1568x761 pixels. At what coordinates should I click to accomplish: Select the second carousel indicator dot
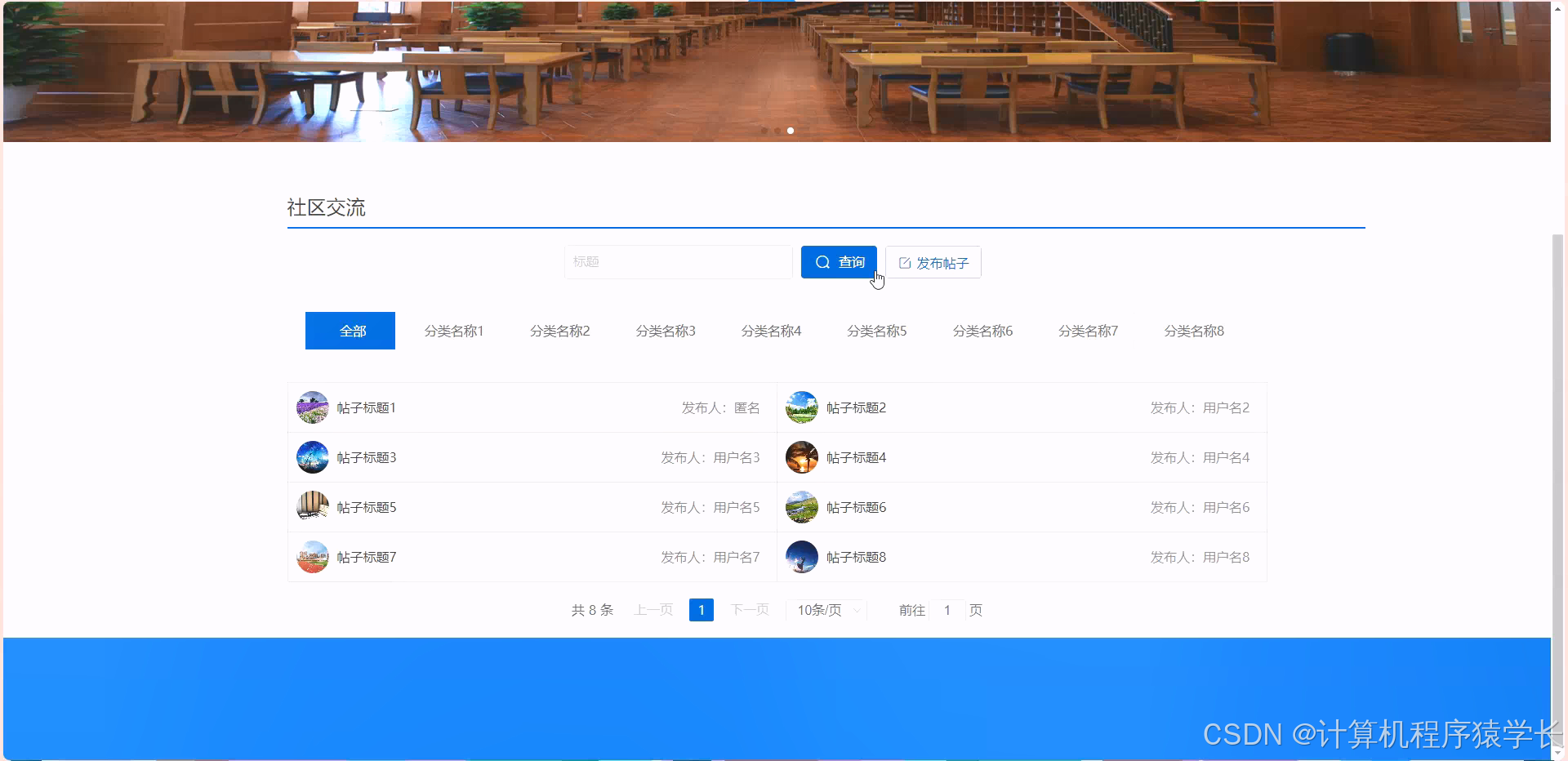(777, 131)
